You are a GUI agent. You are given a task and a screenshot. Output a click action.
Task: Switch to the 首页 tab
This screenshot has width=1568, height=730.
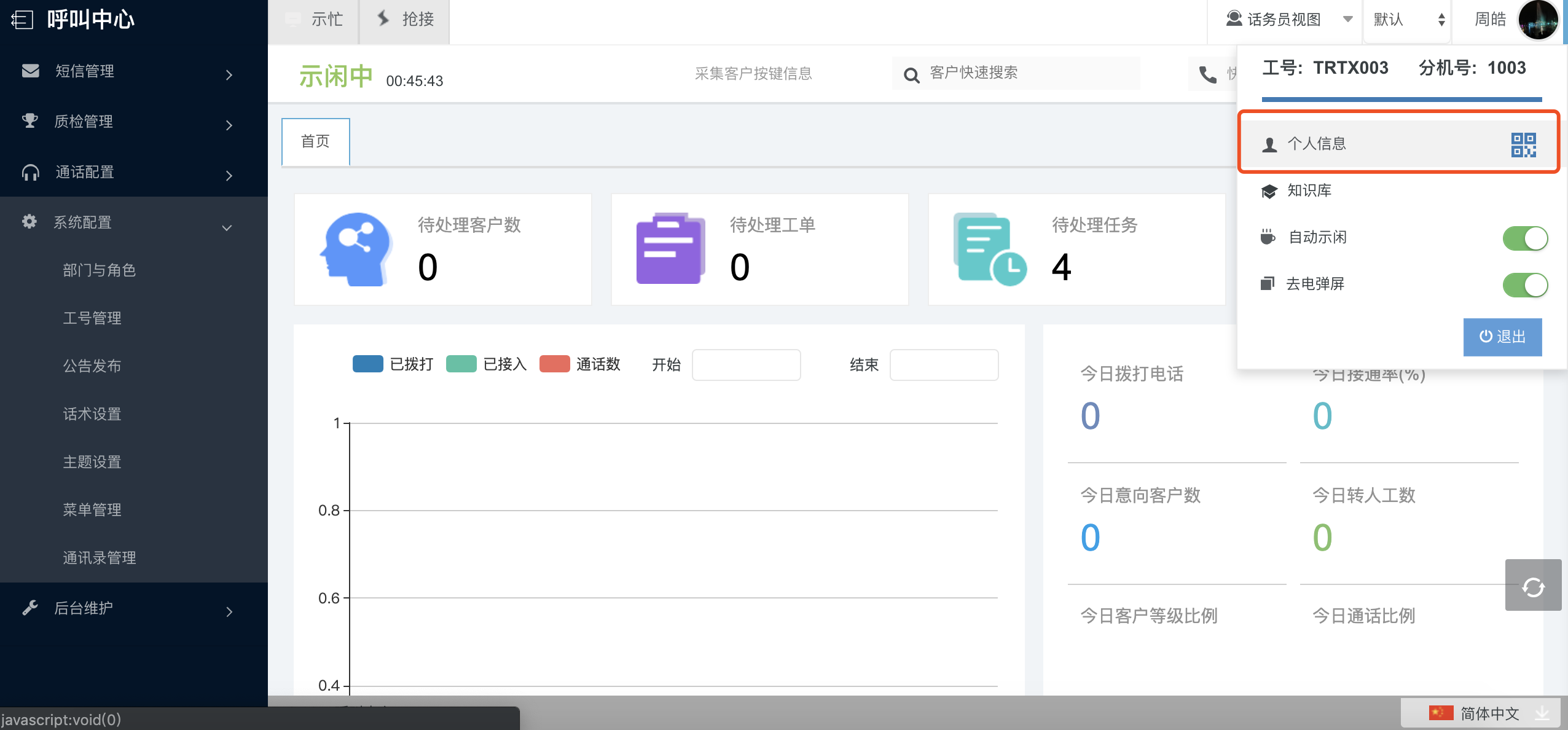tap(316, 142)
